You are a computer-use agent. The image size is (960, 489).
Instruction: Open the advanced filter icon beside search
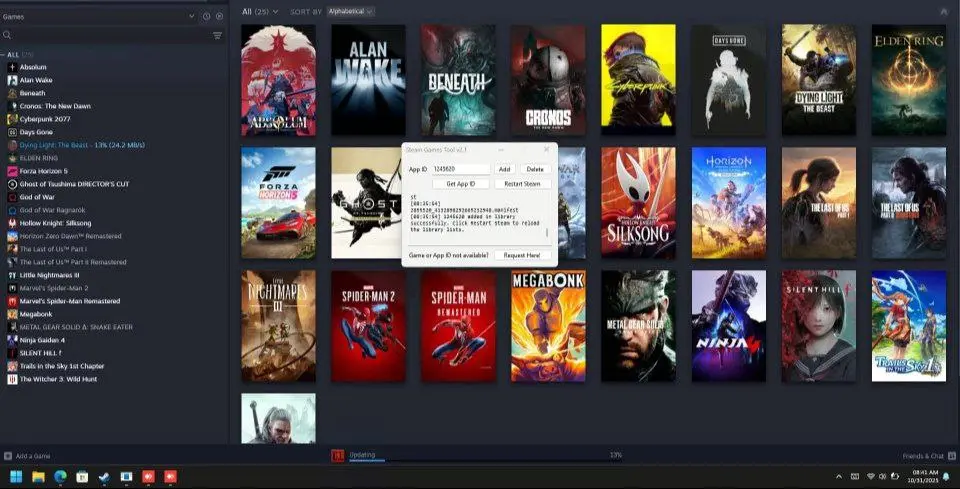pyautogui.click(x=217, y=35)
